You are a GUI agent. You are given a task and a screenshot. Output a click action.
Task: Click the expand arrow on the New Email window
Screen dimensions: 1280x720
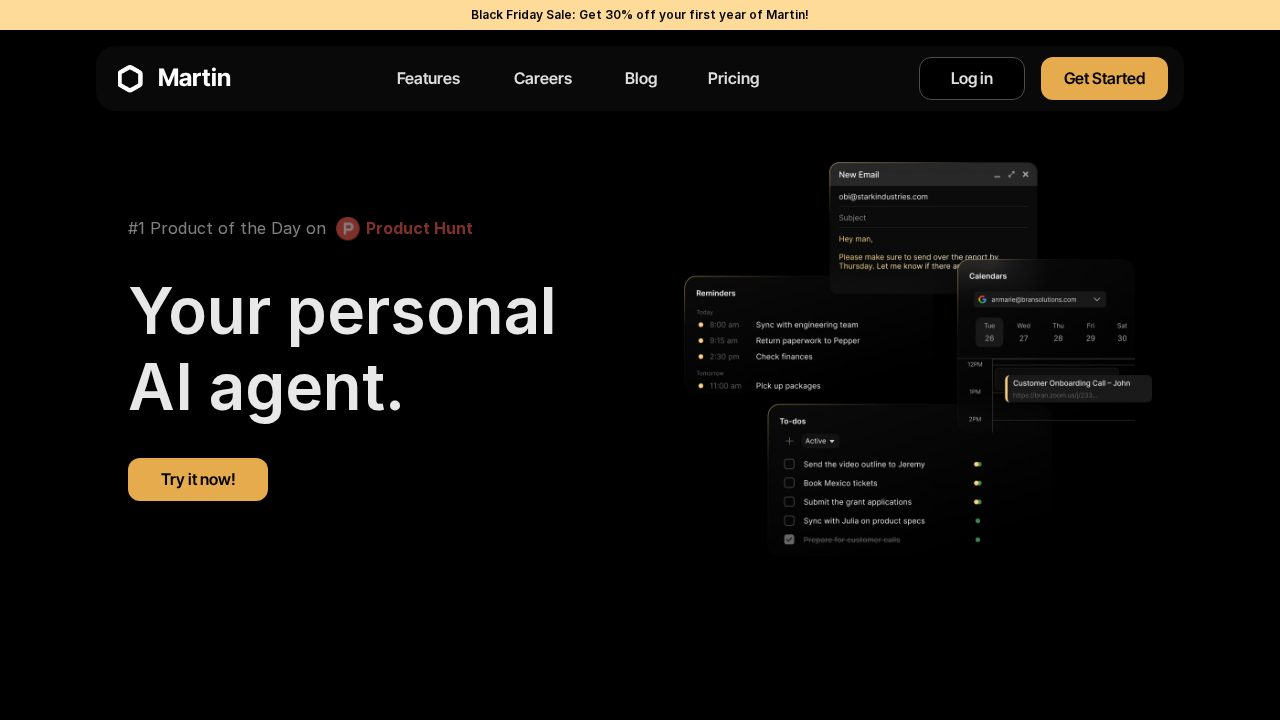pos(1011,174)
